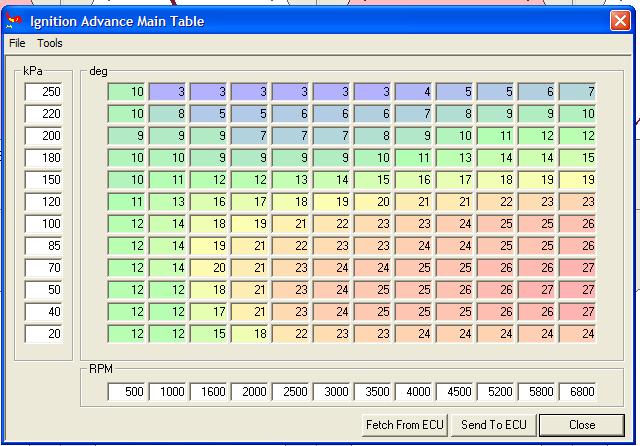Select the deg cell at 50 kPa, 4500 RPM
The width and height of the screenshot is (640, 446).
pos(454,290)
